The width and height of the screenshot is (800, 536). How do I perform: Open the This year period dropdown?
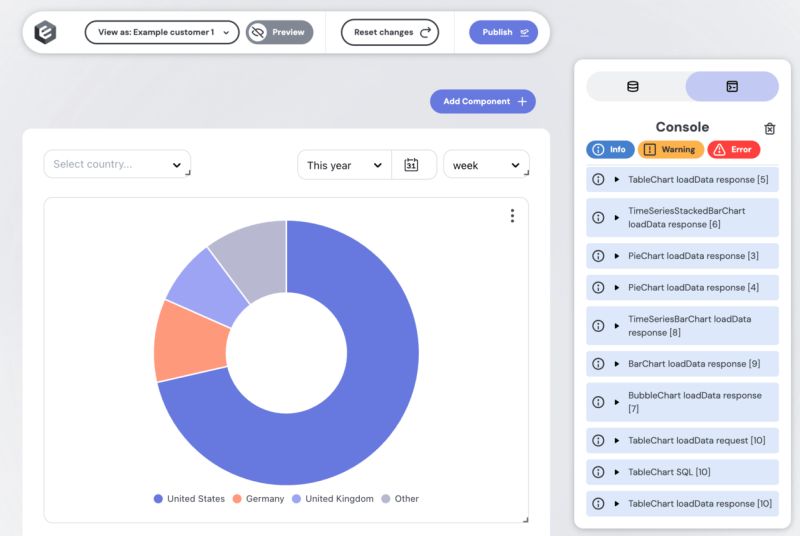344,165
